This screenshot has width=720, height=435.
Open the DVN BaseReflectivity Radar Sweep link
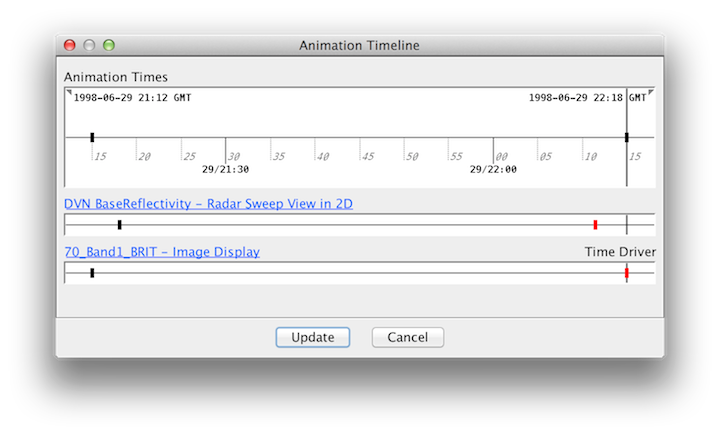click(208, 204)
